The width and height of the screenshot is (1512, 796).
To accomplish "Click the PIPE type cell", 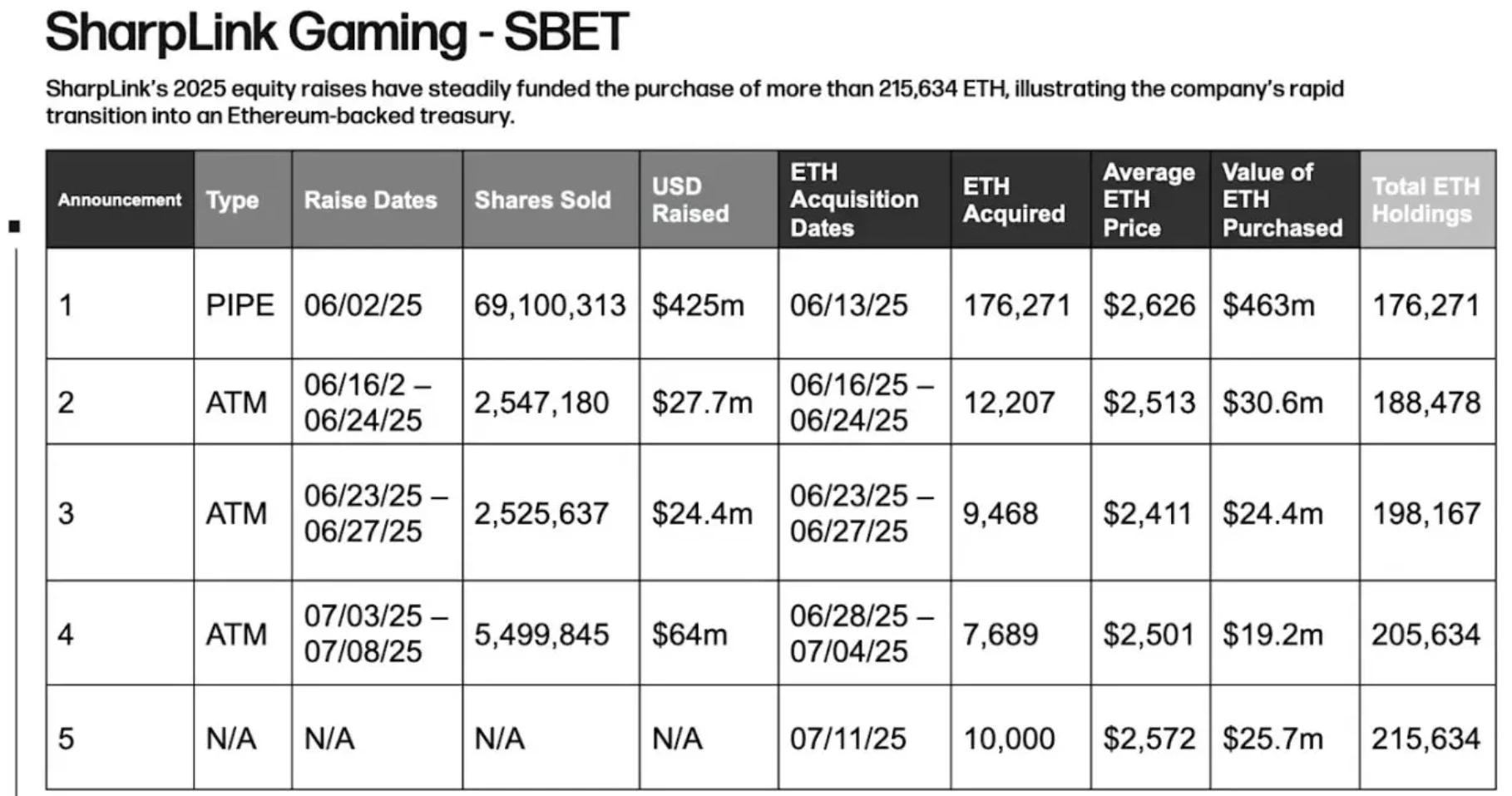I will pyautogui.click(x=240, y=305).
